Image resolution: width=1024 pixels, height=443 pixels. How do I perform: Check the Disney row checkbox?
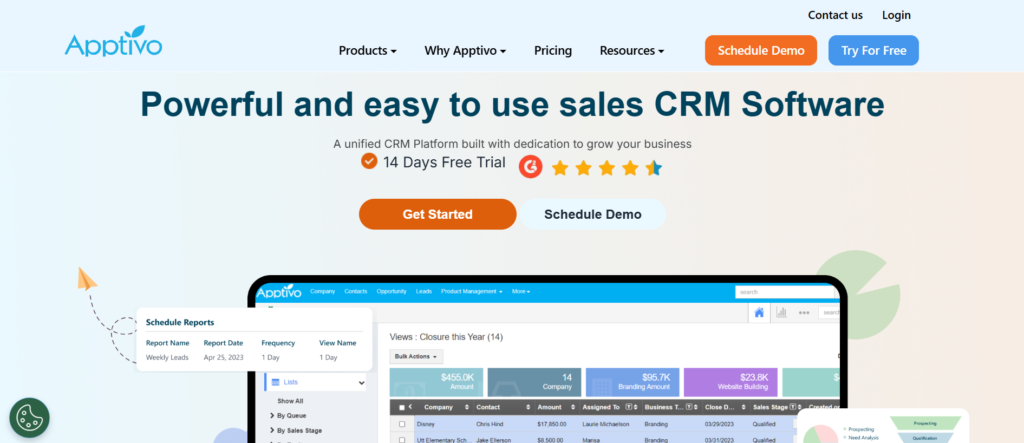click(x=402, y=424)
